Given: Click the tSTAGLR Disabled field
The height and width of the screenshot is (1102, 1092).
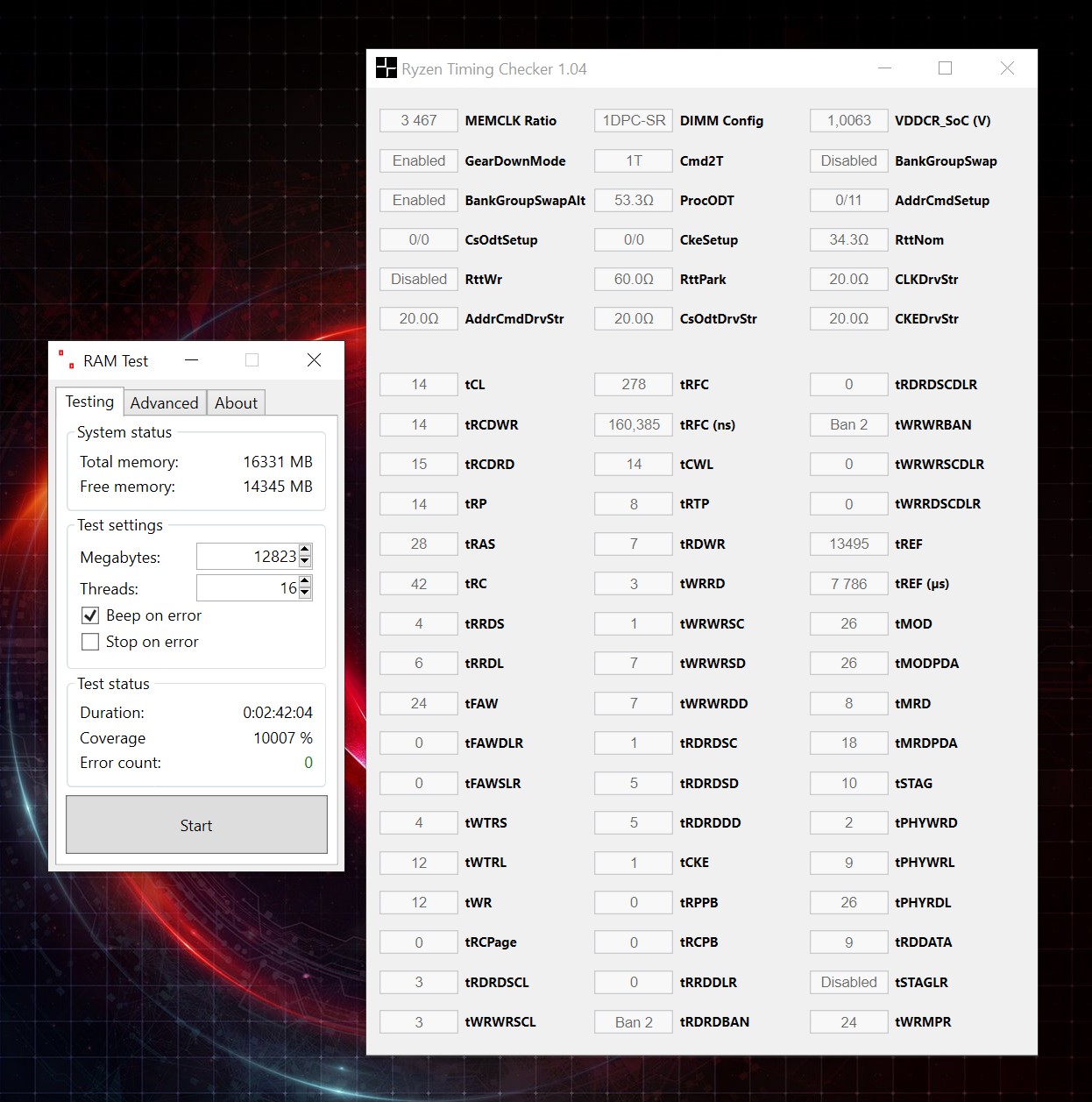Looking at the screenshot, I should click(849, 982).
